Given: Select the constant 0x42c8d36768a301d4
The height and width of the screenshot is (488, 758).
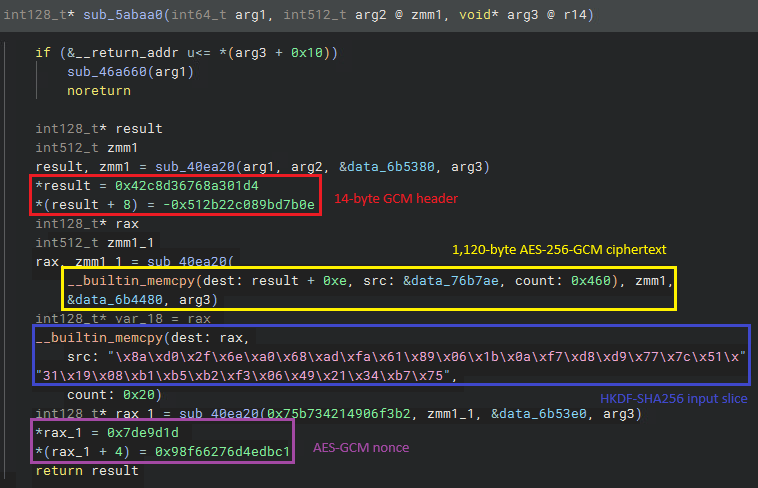Looking at the screenshot, I should pos(187,185).
